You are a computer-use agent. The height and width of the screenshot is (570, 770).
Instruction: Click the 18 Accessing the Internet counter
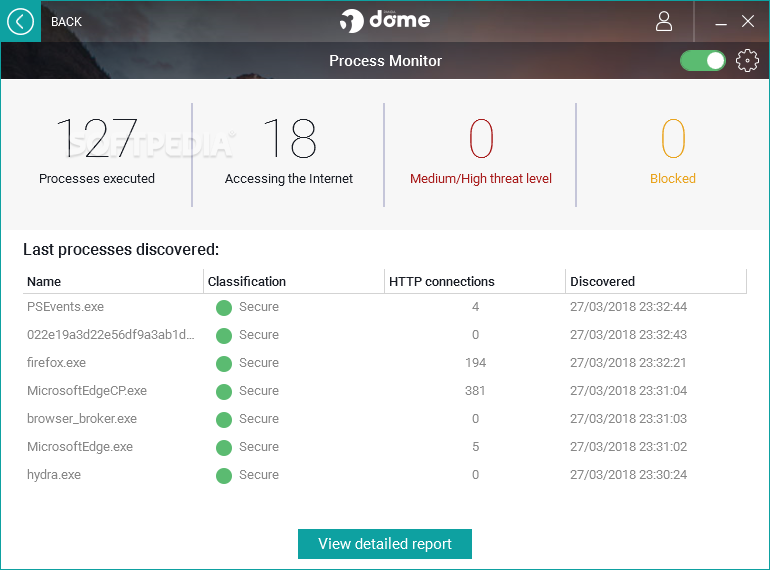(x=289, y=151)
